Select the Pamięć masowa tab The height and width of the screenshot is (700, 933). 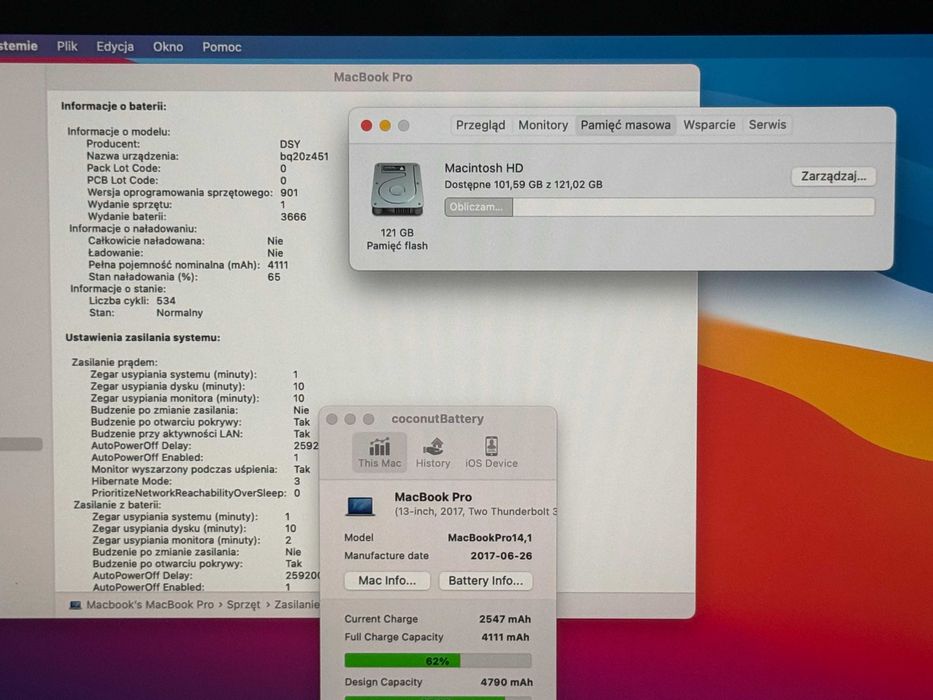click(x=625, y=125)
